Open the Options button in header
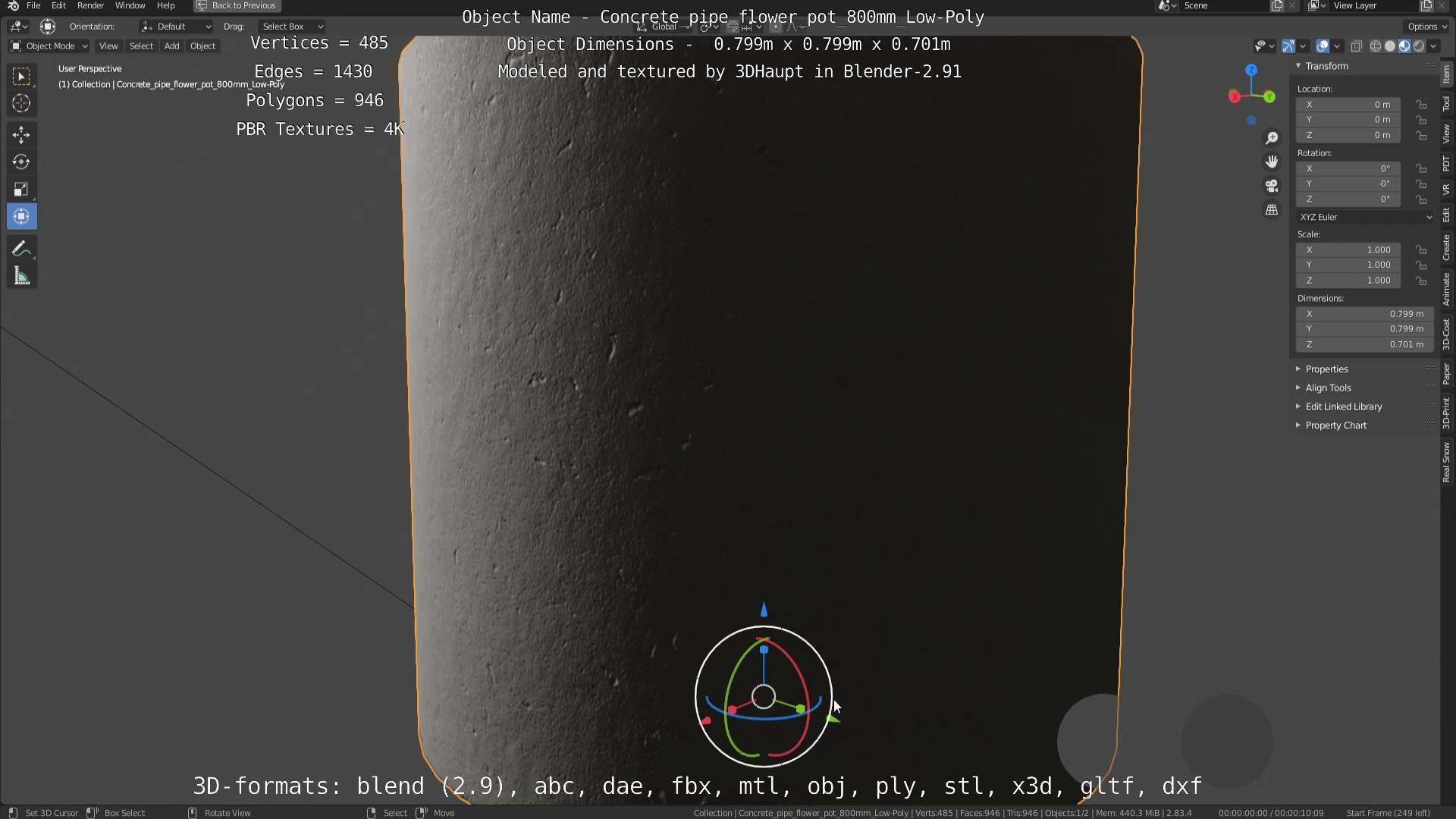1456x819 pixels. tap(1426, 26)
